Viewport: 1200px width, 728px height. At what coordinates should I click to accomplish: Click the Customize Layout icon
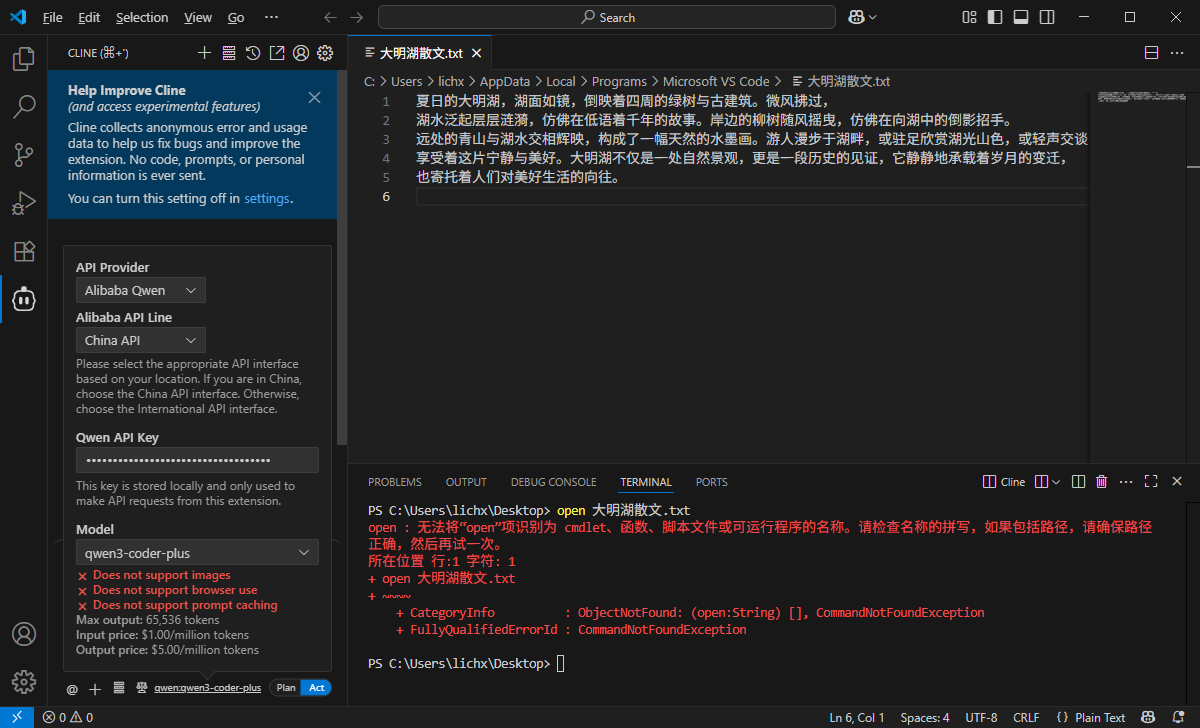click(969, 17)
